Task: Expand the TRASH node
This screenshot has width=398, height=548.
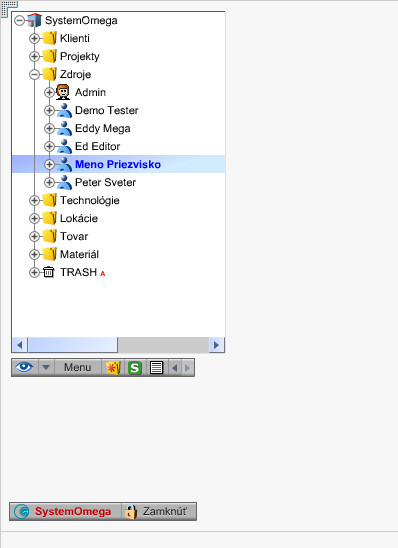Action: [34, 272]
